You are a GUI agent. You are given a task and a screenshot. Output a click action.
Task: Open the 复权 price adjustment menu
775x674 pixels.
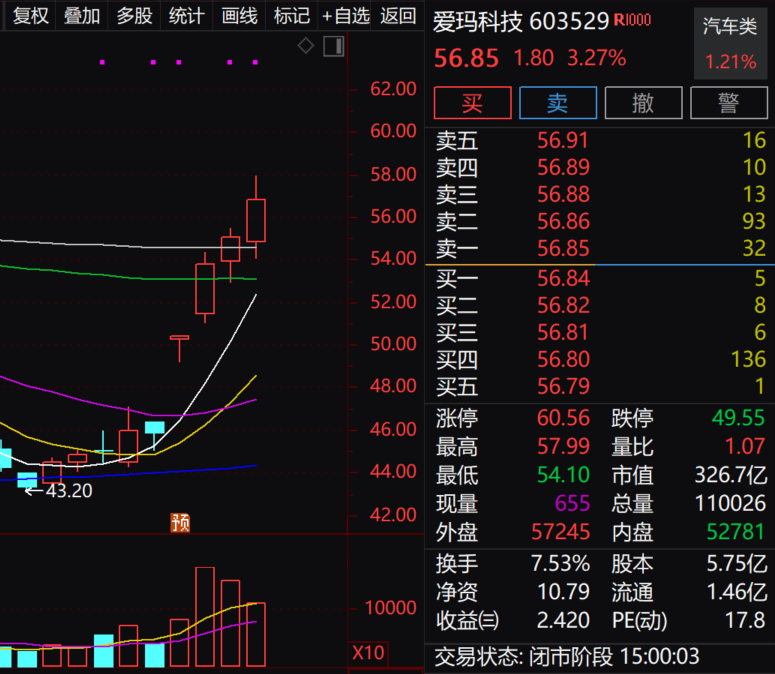pos(30,16)
